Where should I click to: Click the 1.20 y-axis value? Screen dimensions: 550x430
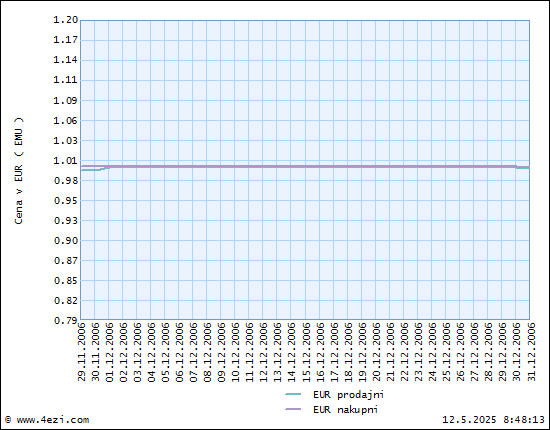66,20
